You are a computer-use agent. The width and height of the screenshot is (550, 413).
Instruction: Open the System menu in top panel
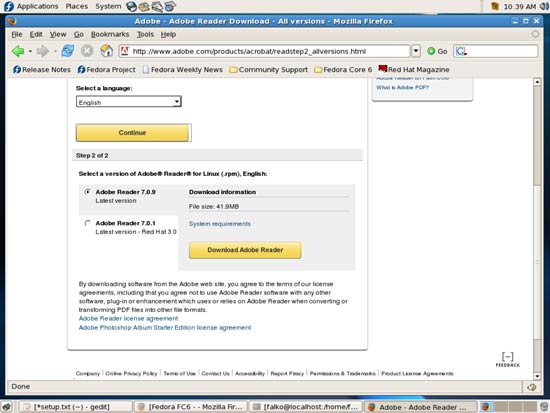click(x=108, y=6)
